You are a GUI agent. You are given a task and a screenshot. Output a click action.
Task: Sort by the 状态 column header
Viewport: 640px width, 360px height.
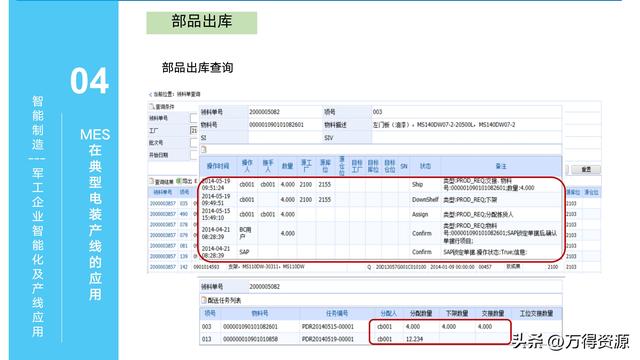pos(425,166)
